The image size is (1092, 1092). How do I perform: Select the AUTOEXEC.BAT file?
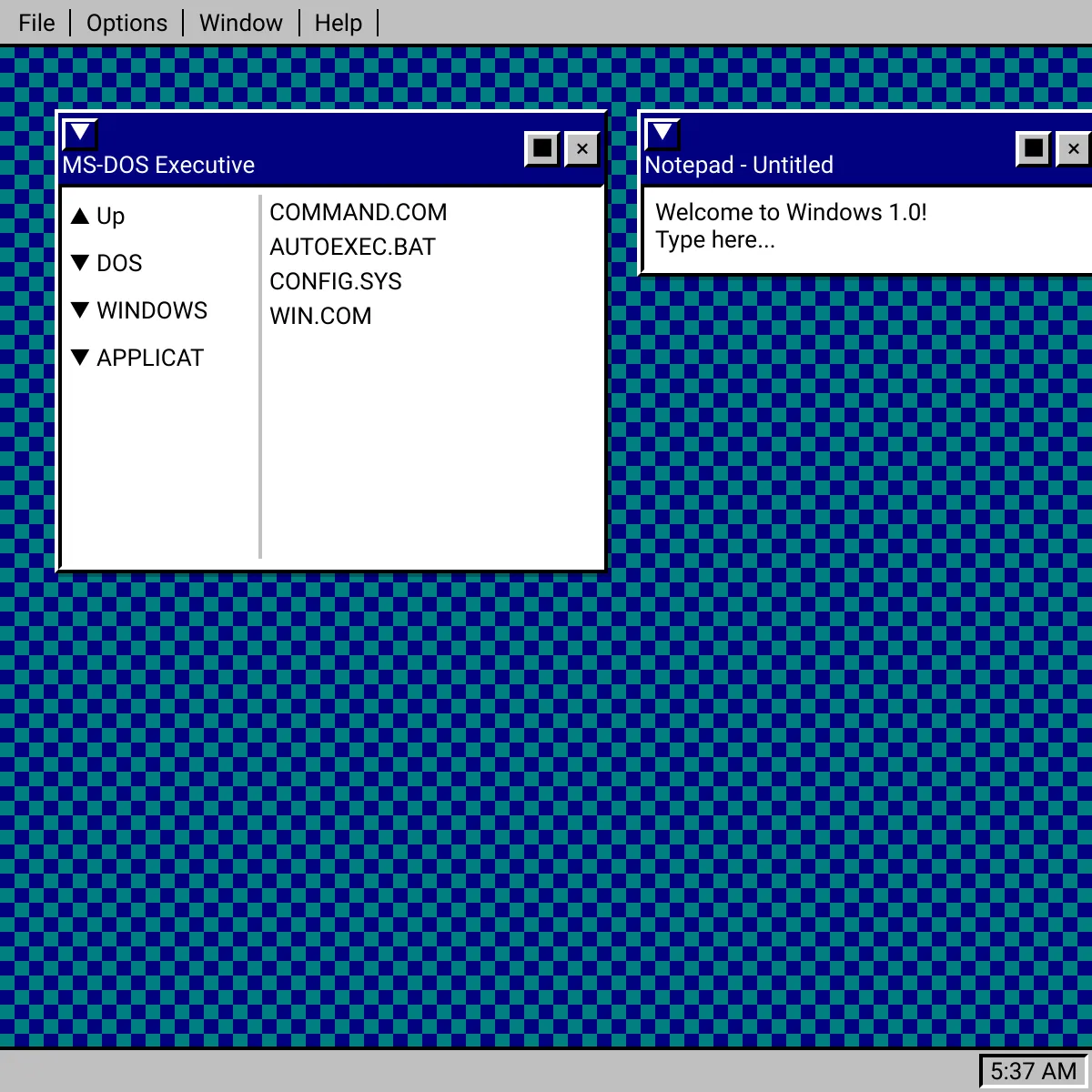(352, 247)
